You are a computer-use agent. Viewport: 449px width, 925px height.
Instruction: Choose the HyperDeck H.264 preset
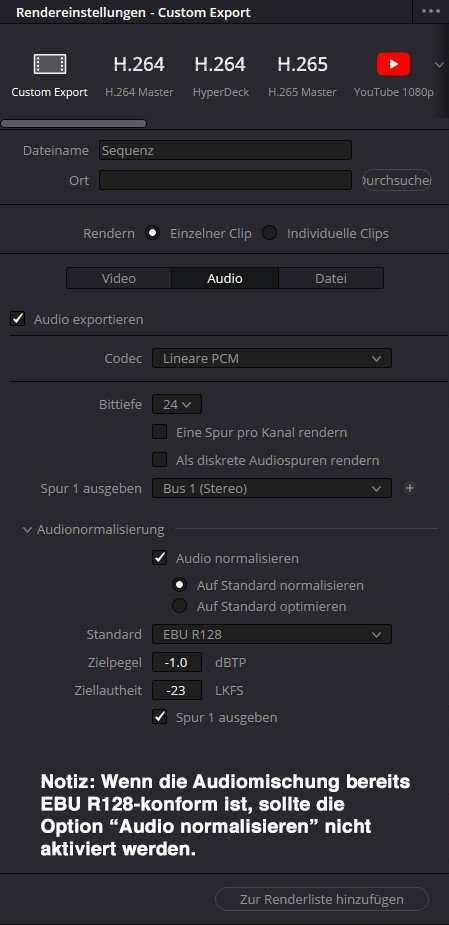click(x=221, y=76)
